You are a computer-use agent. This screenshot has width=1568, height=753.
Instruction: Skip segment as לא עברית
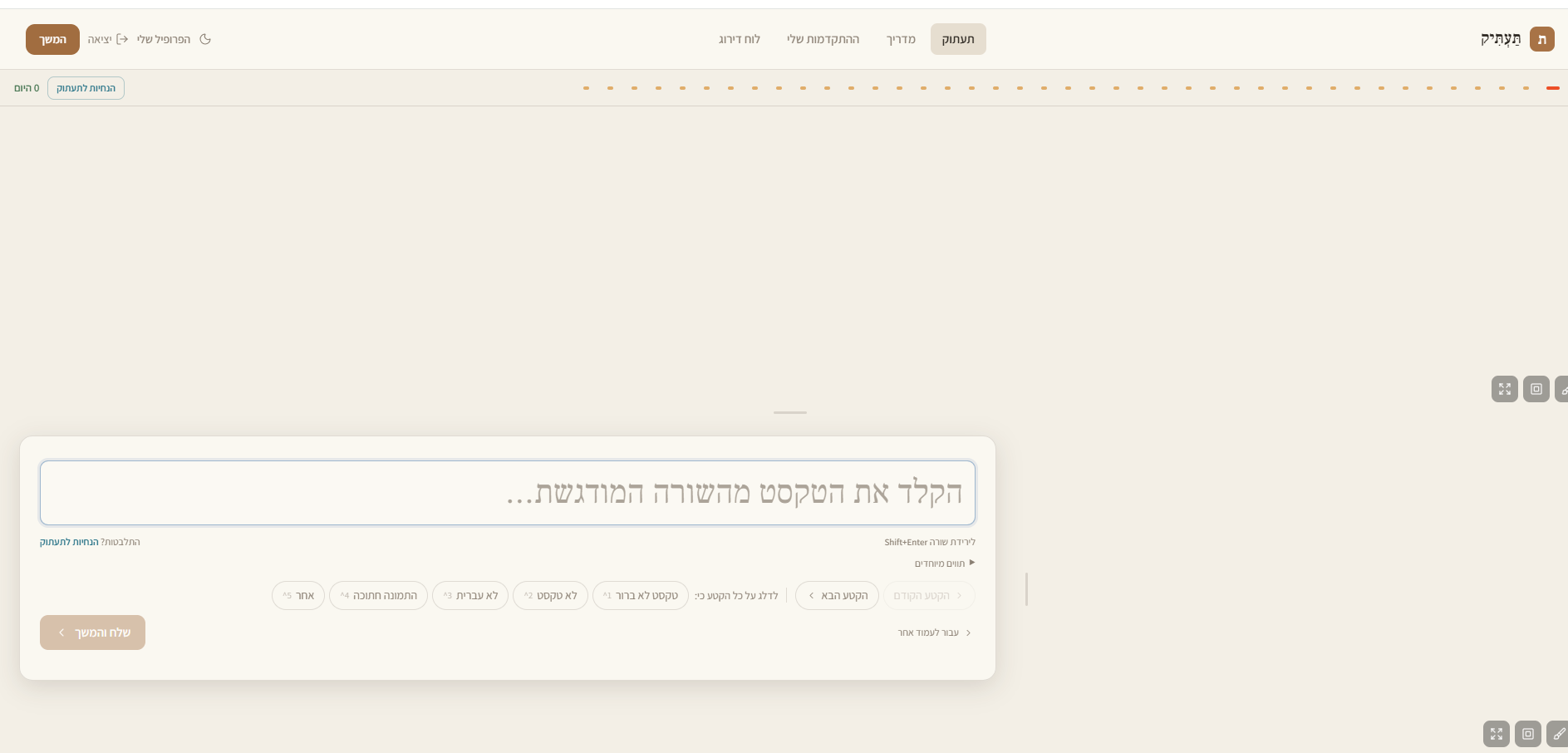[x=470, y=595]
